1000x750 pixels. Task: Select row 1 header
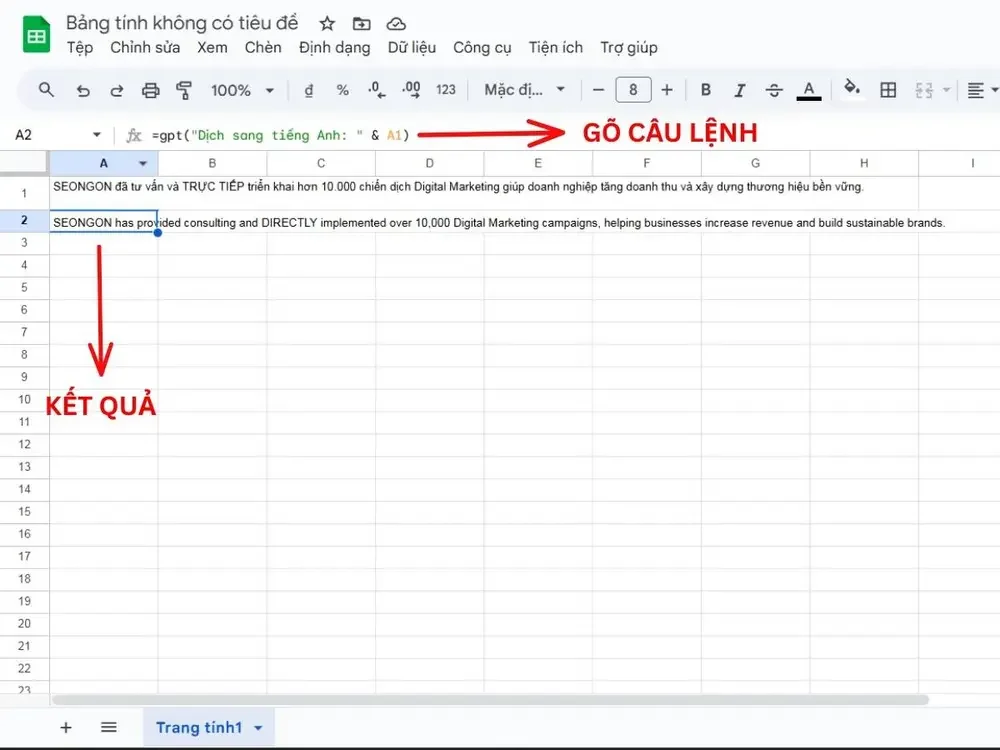pyautogui.click(x=24, y=193)
